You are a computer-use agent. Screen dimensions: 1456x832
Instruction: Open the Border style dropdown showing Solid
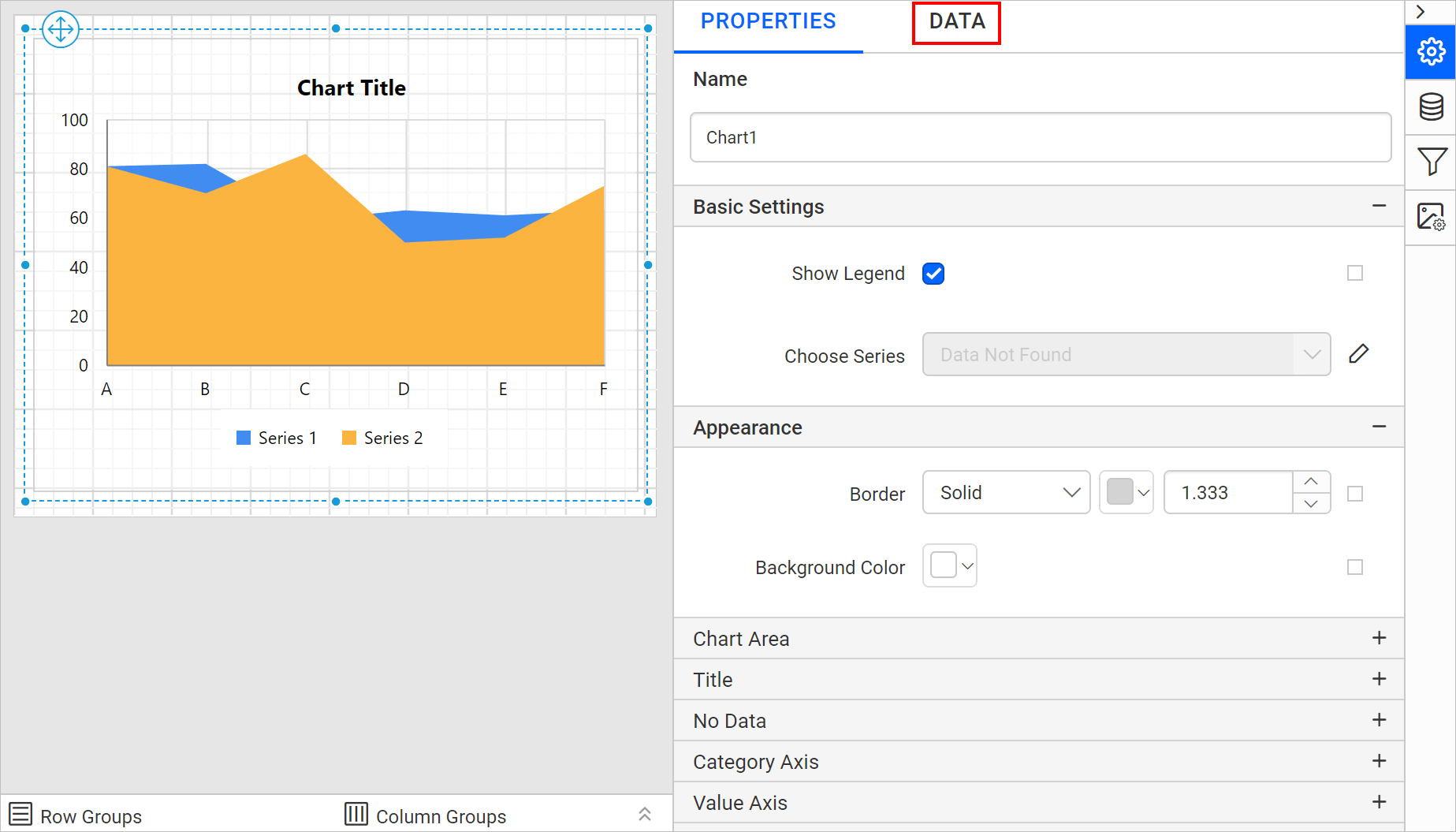[1006, 492]
